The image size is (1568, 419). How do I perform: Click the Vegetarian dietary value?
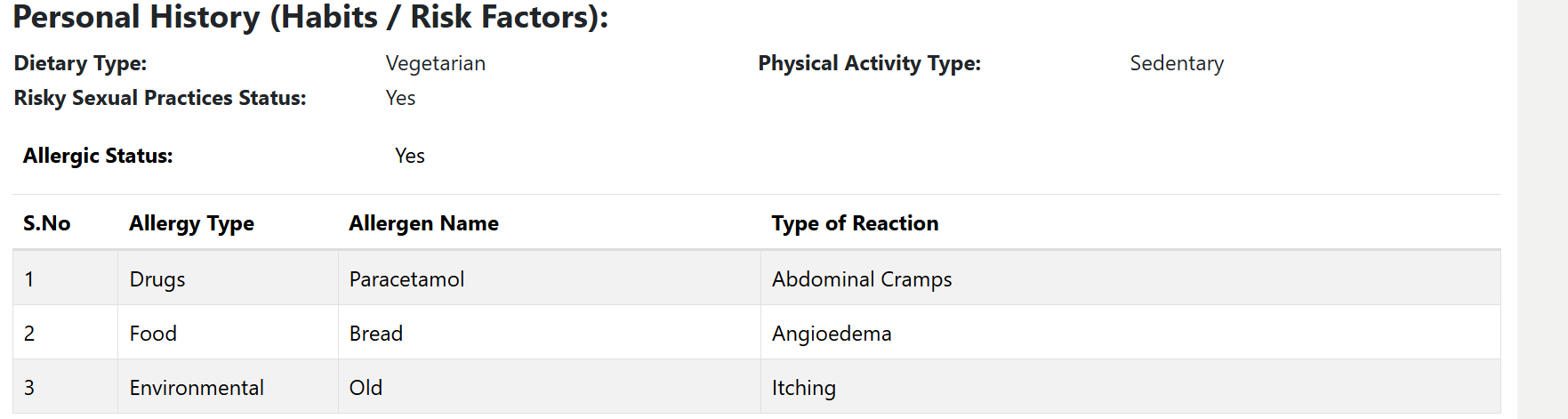point(435,64)
